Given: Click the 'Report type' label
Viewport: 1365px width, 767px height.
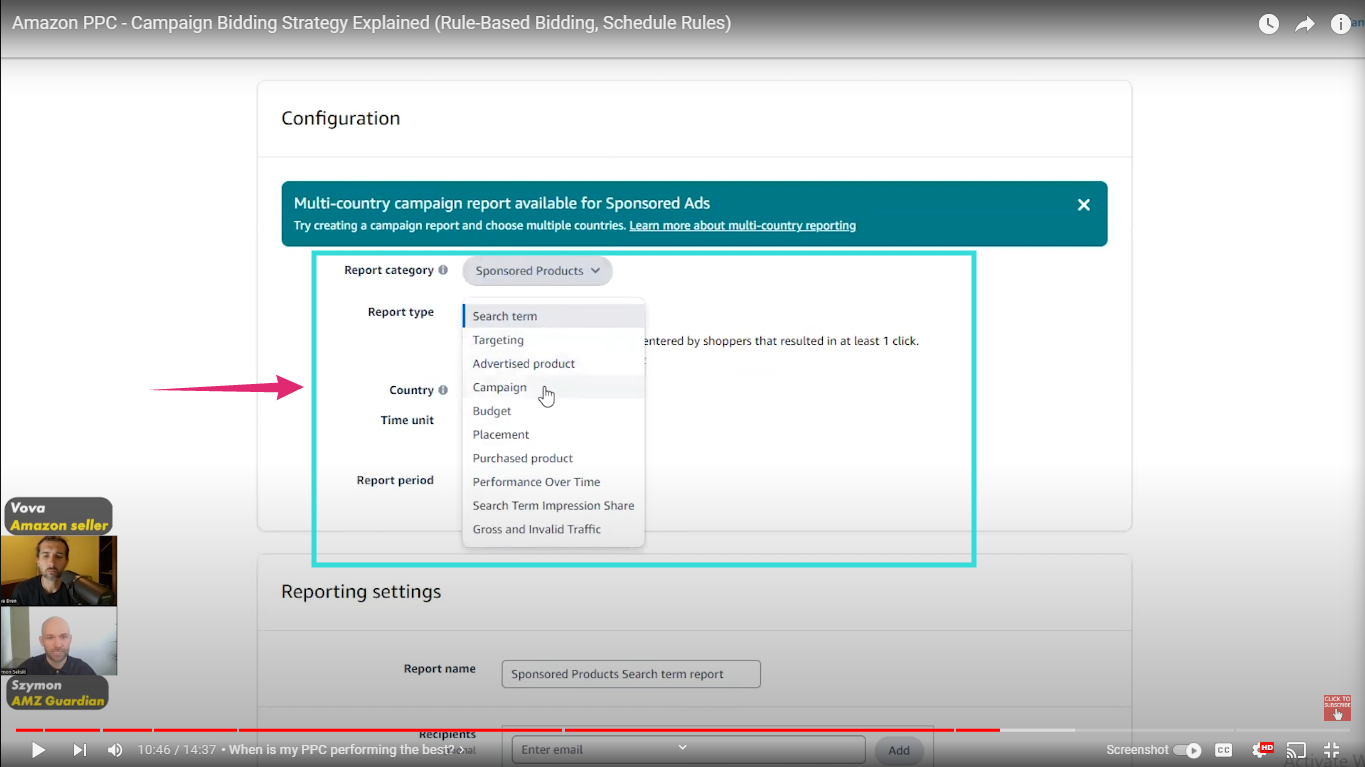Looking at the screenshot, I should point(401,312).
